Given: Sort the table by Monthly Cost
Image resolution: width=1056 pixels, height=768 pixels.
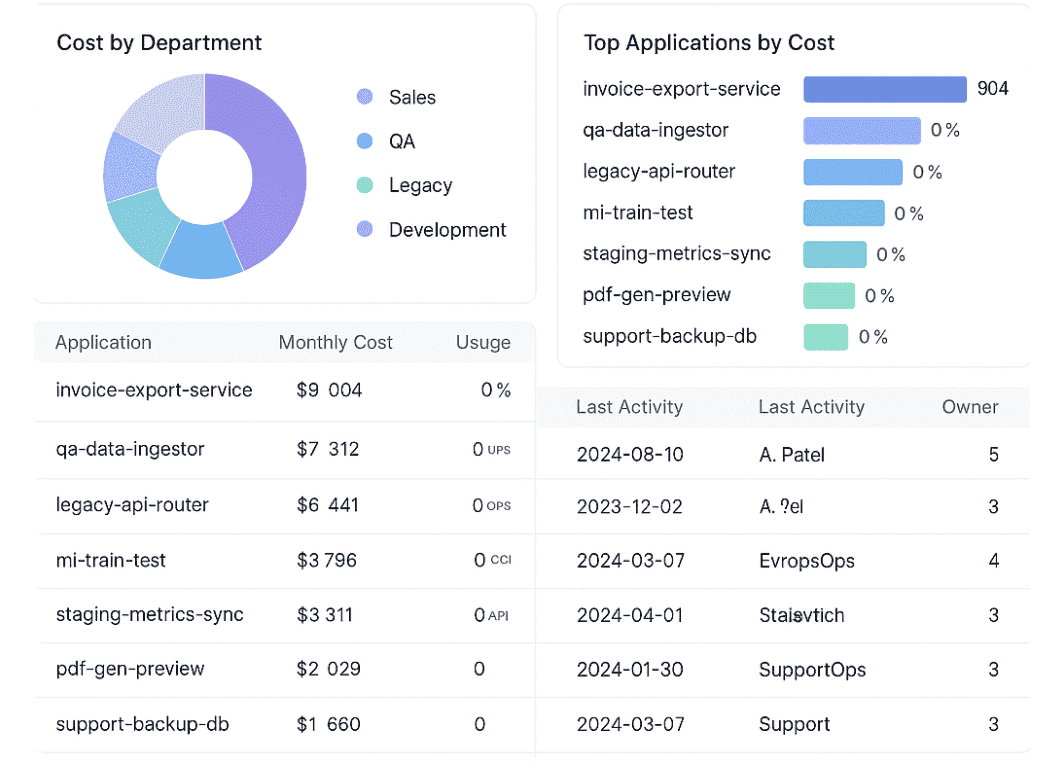Looking at the screenshot, I should click(335, 342).
